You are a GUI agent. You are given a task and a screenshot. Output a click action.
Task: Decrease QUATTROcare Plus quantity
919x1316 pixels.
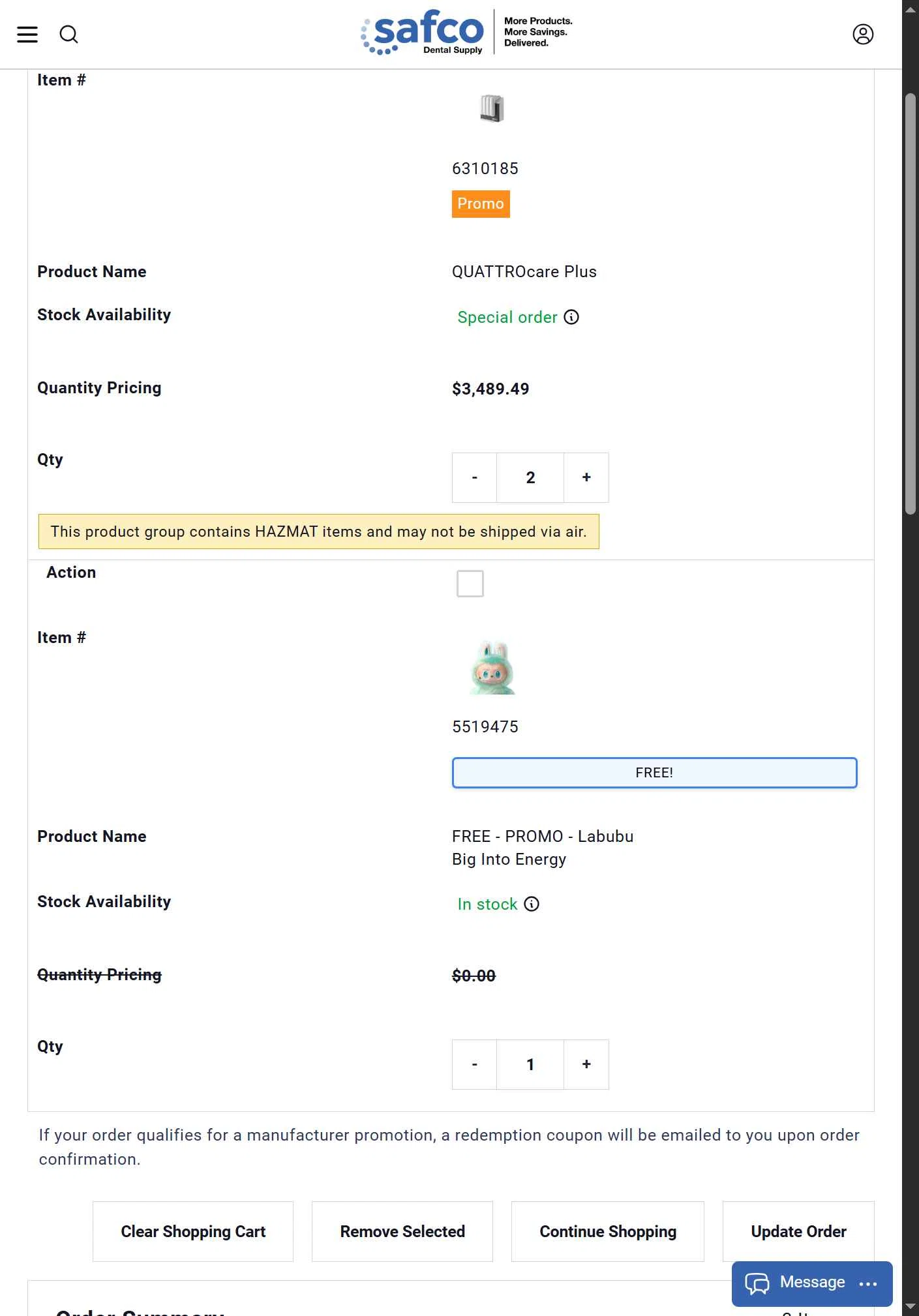pos(474,477)
